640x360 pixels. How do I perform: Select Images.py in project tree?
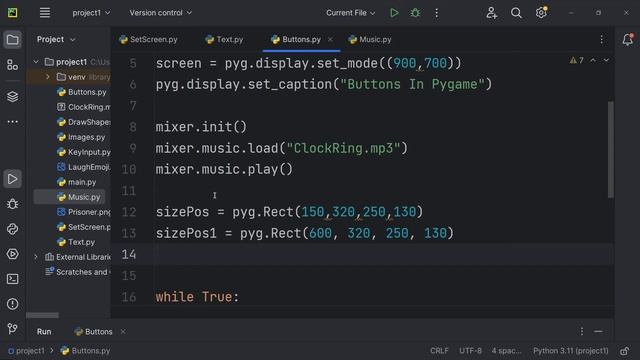pyautogui.click(x=81, y=137)
